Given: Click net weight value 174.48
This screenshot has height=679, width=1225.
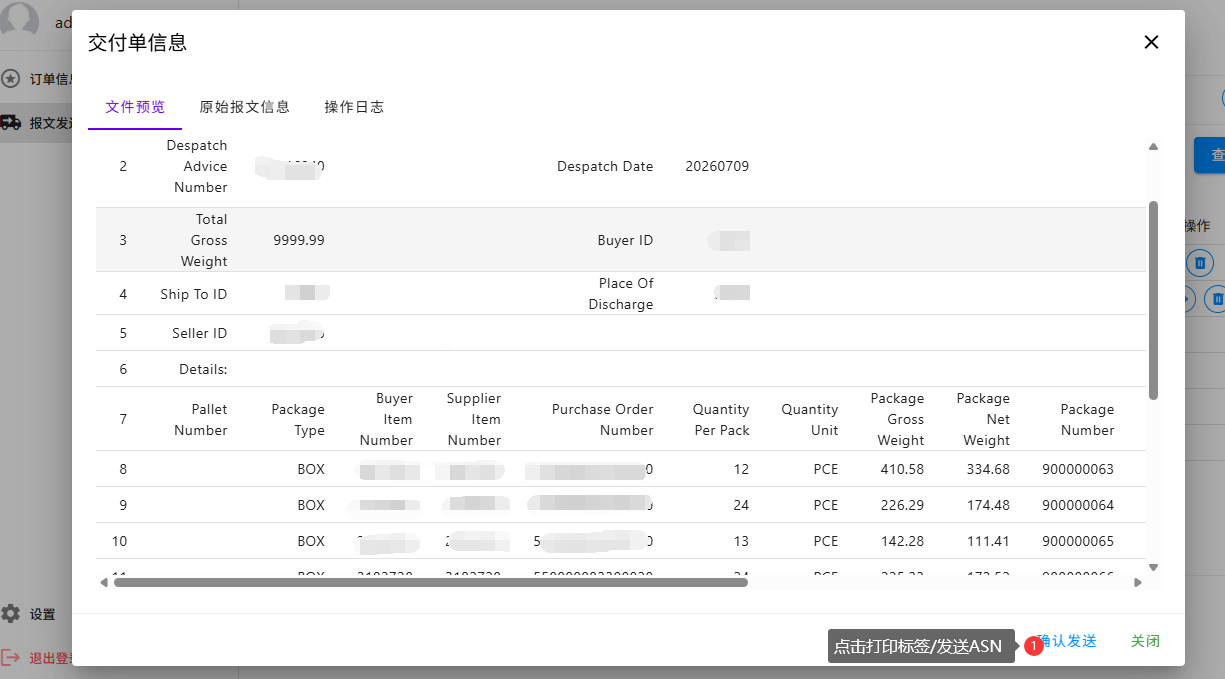Looking at the screenshot, I should coord(987,505).
